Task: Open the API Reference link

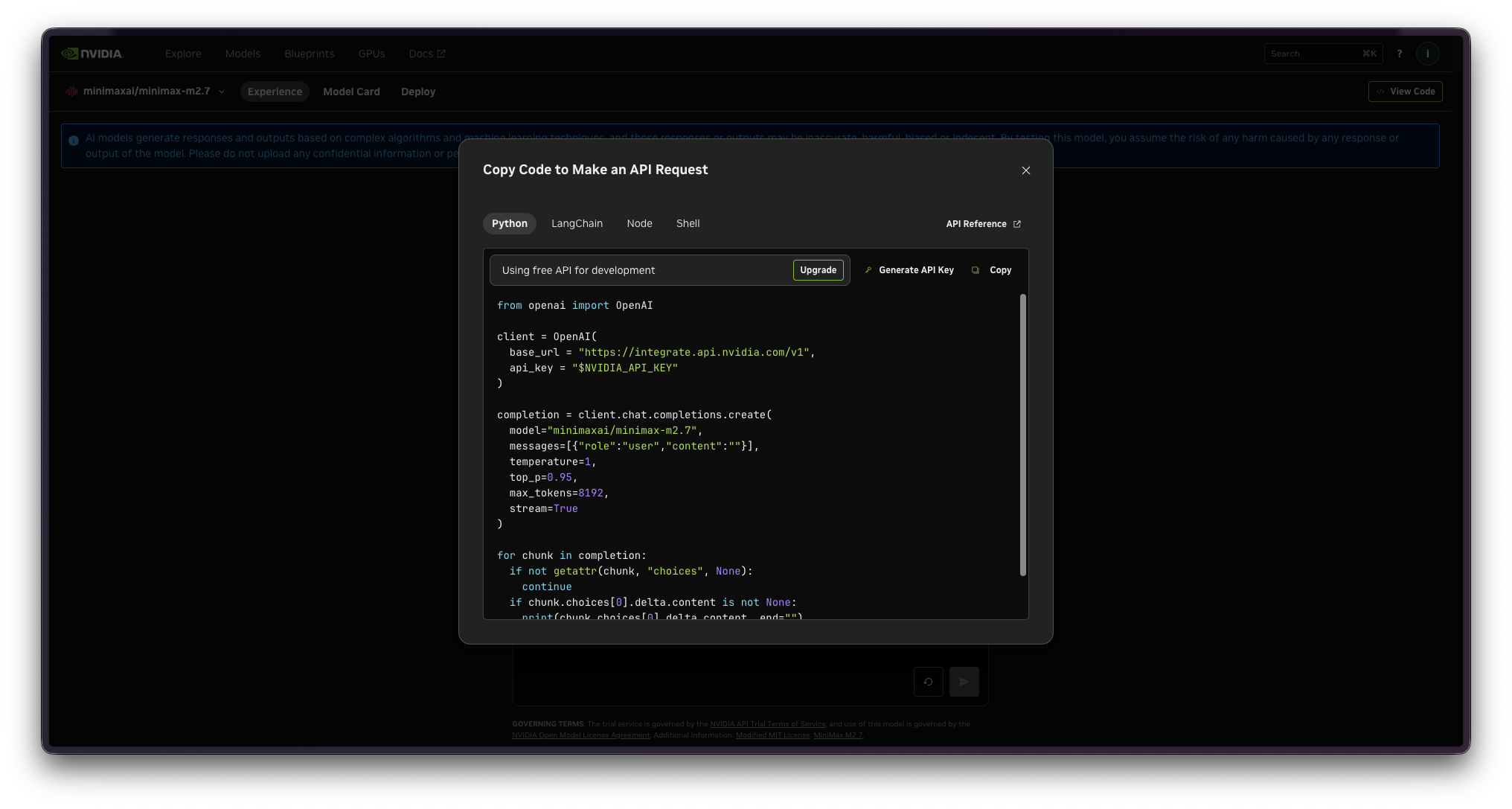Action: [x=983, y=224]
